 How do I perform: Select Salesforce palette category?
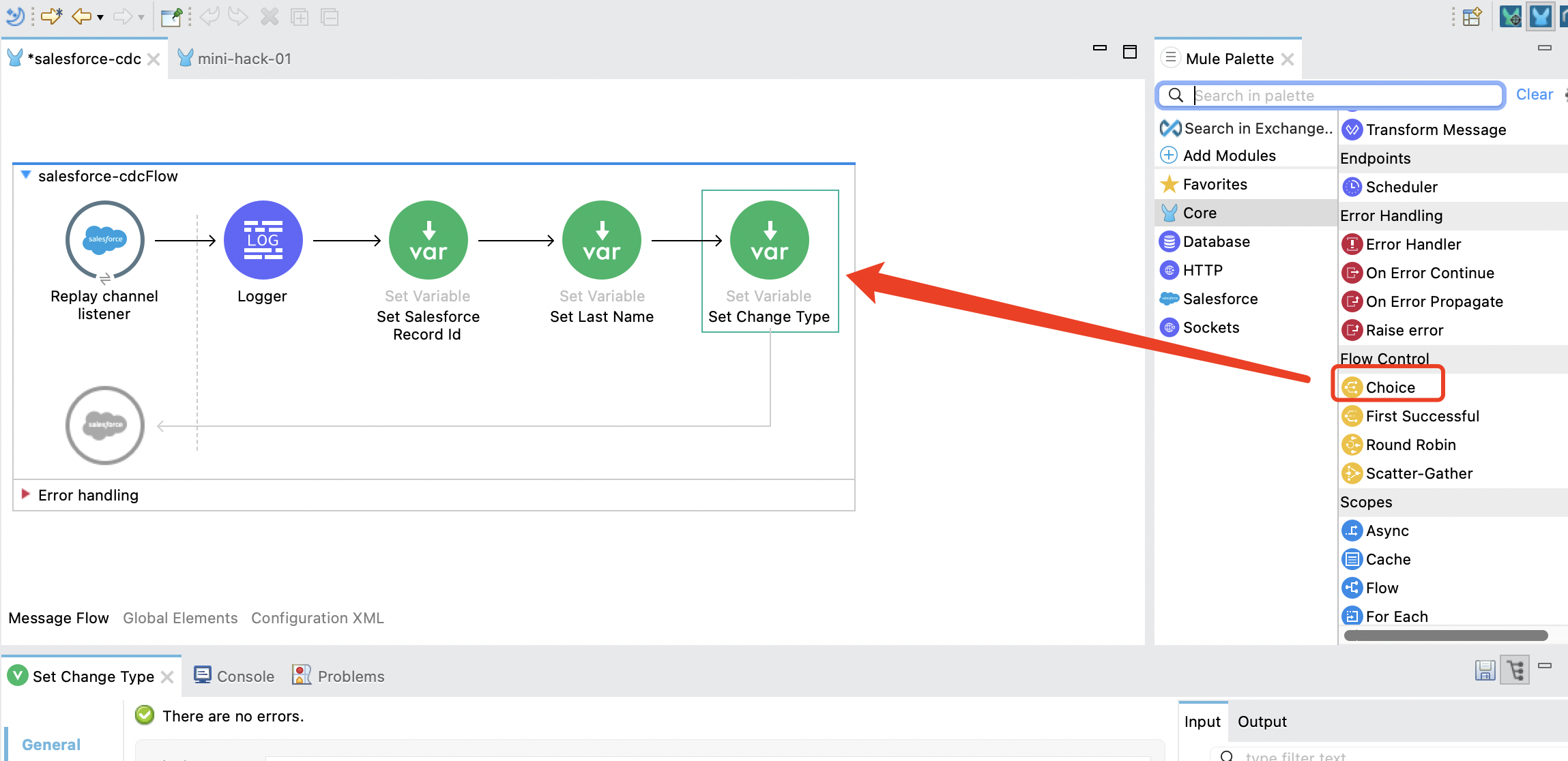click(x=1209, y=299)
